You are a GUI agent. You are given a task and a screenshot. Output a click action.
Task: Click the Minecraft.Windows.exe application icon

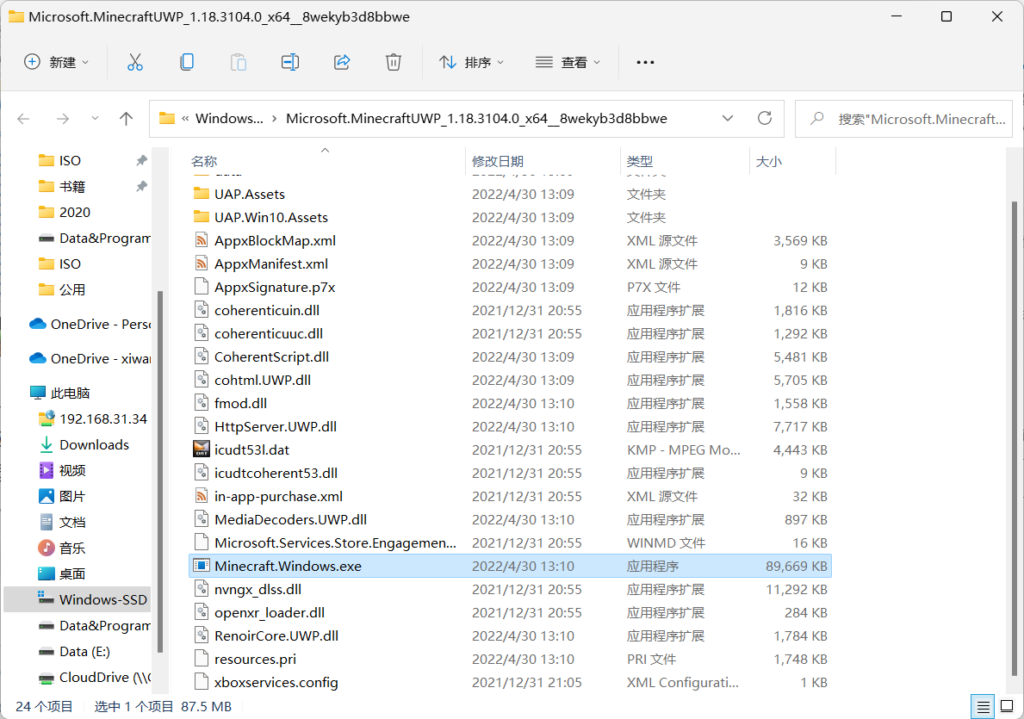tap(201, 566)
